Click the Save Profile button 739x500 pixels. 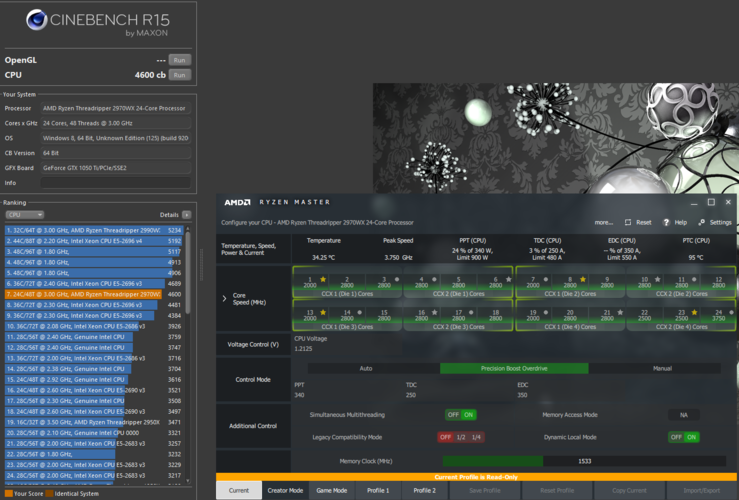pos(485,491)
